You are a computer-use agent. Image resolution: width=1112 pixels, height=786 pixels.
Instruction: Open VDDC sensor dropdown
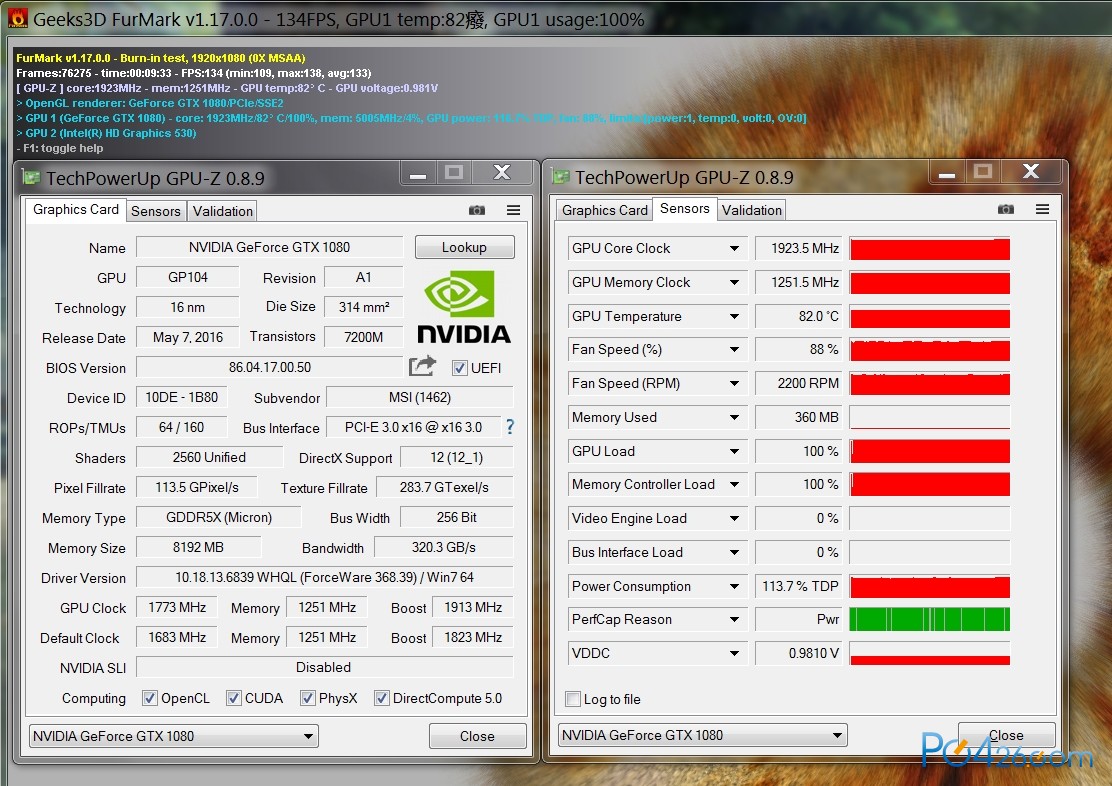[x=734, y=653]
